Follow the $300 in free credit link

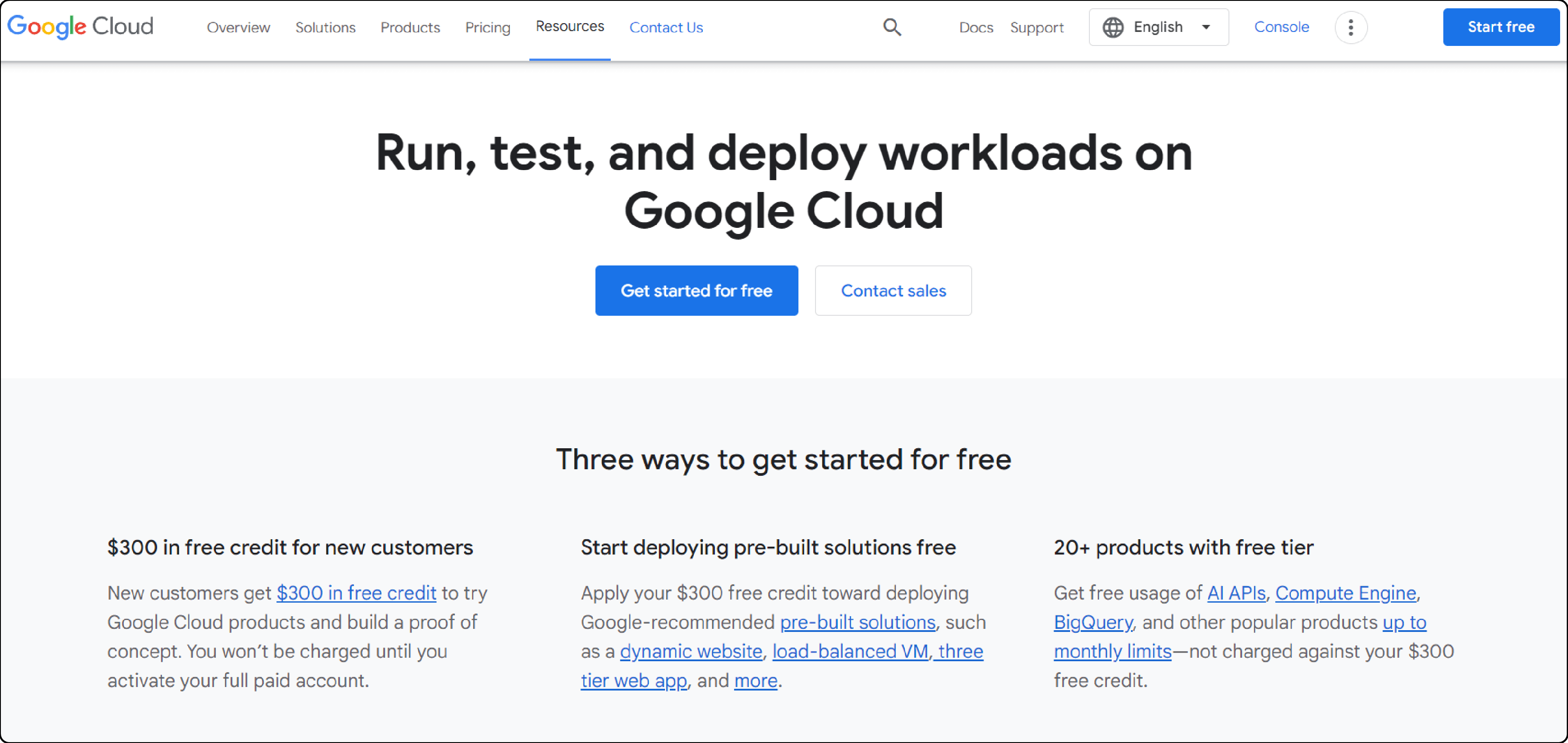(356, 593)
